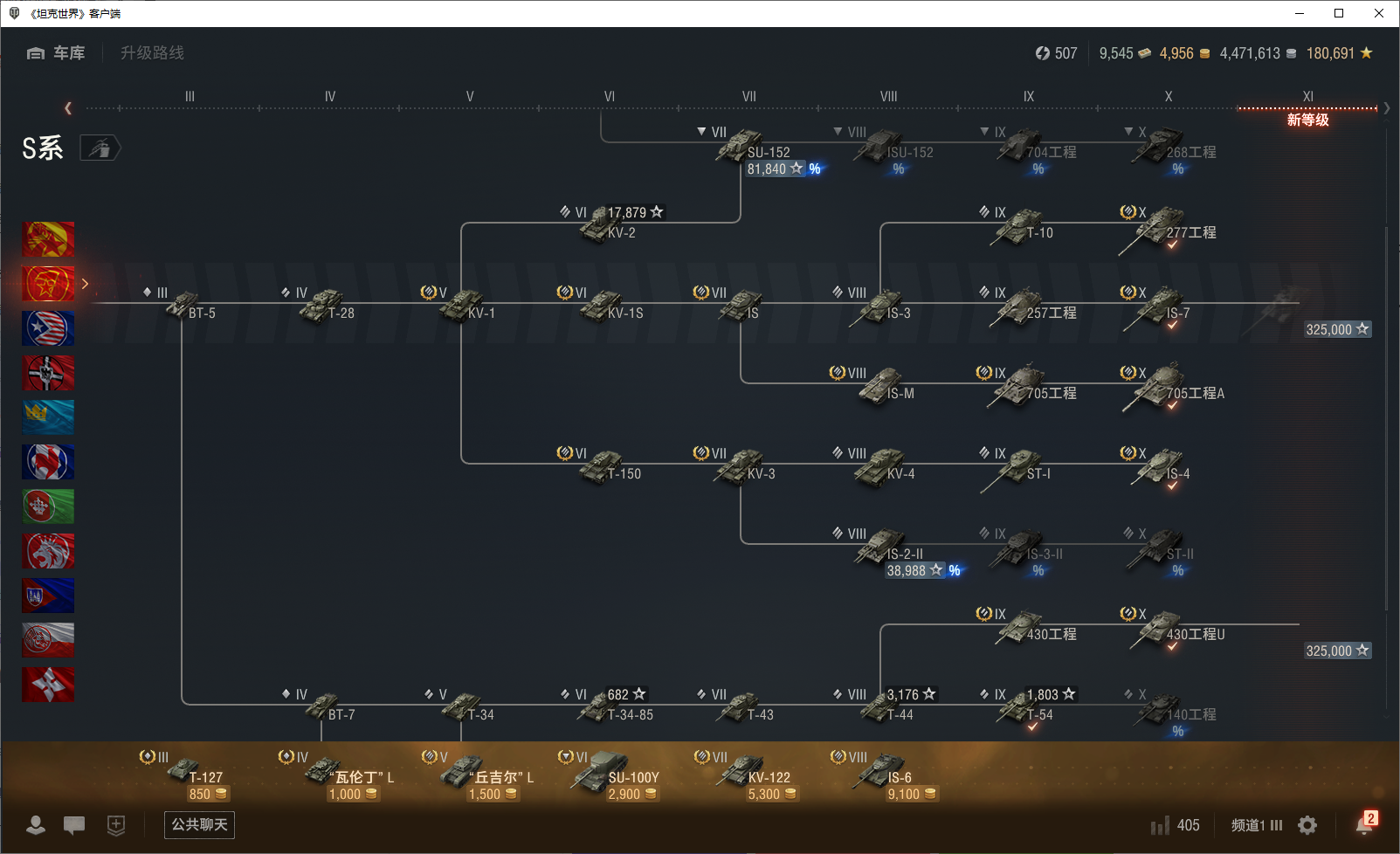
Task: Switch to the 升级路线 tab
Action: 152,53
